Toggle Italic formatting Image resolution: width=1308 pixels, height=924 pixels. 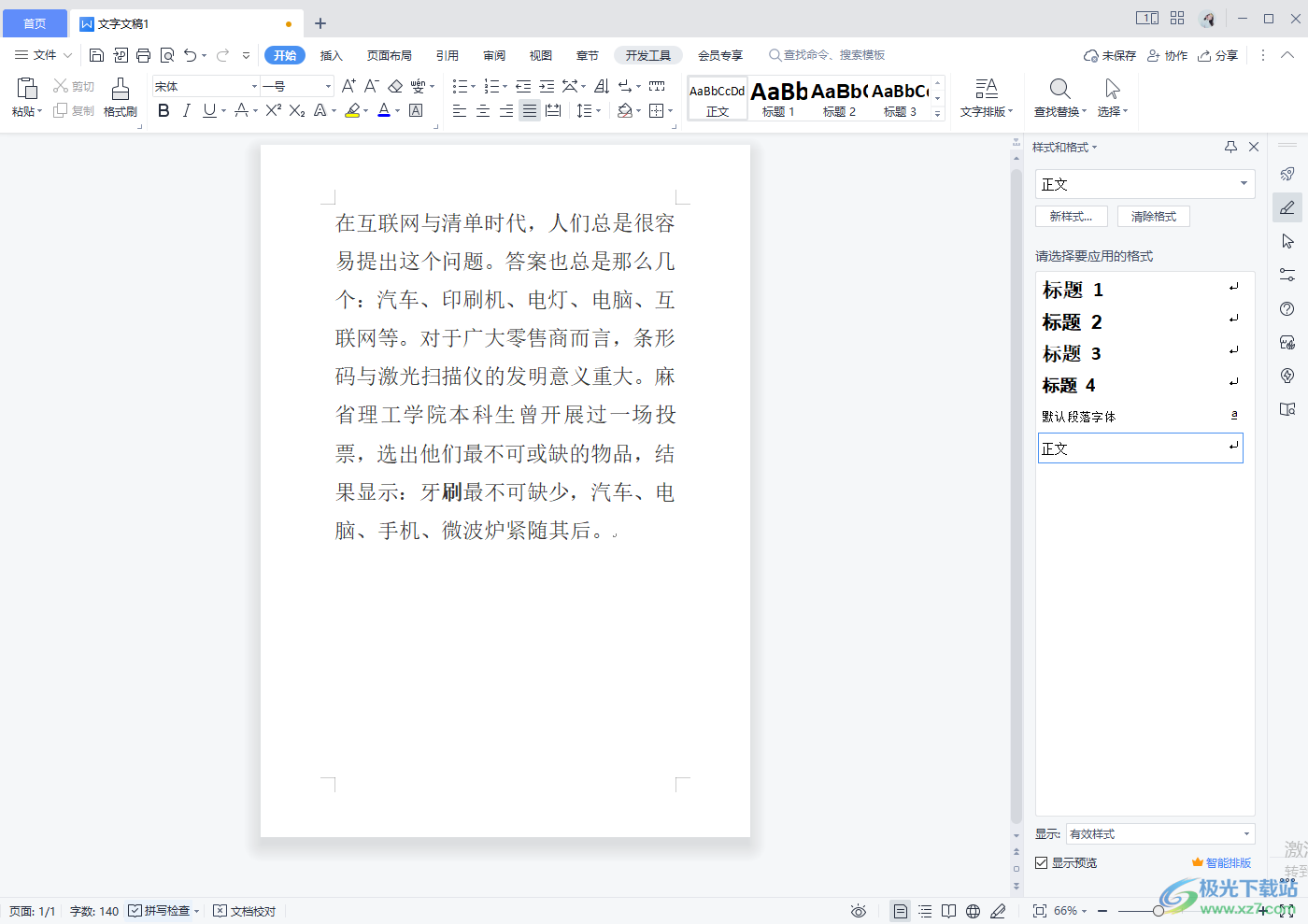tap(186, 110)
